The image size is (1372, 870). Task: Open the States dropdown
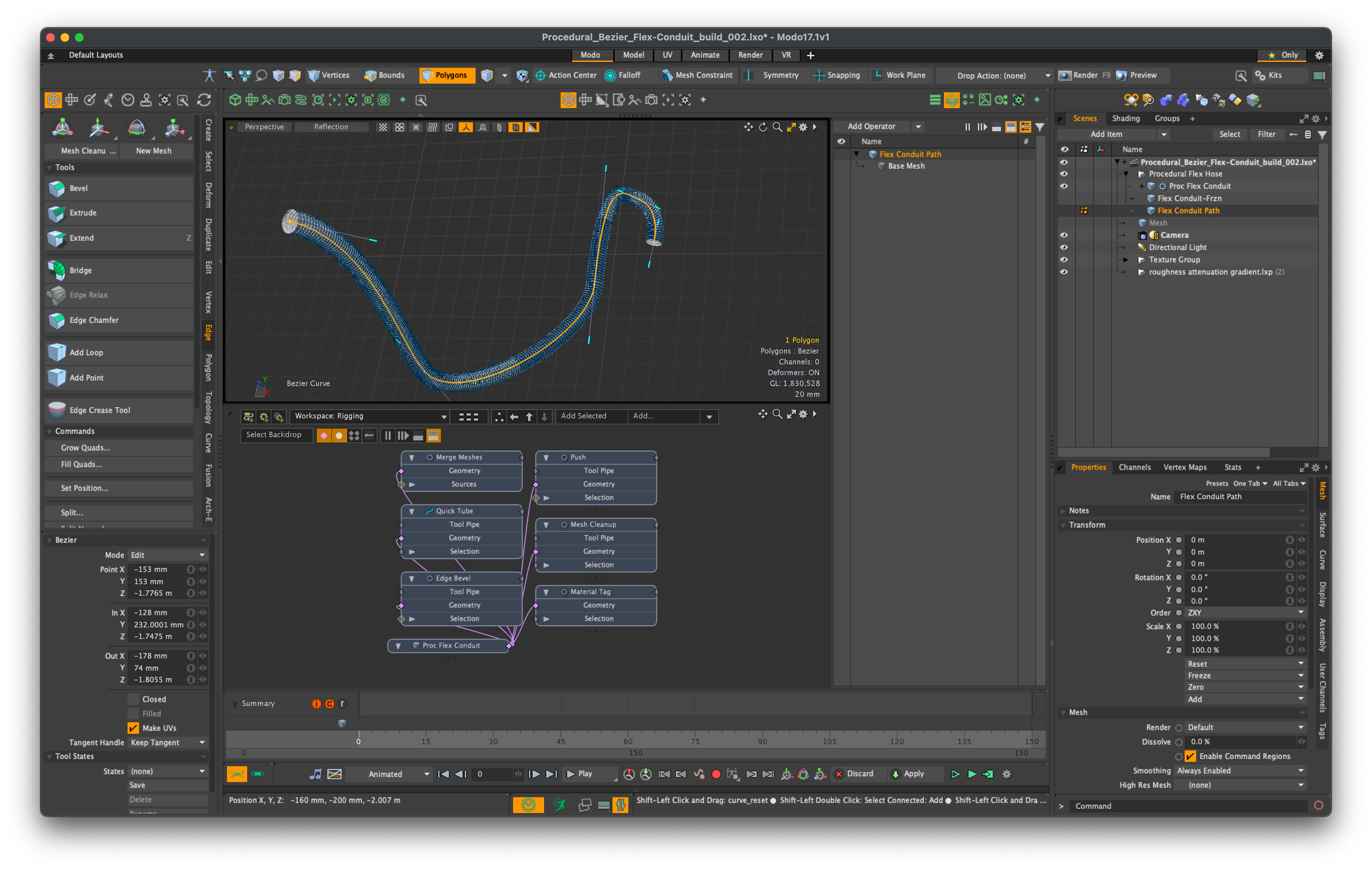168,771
